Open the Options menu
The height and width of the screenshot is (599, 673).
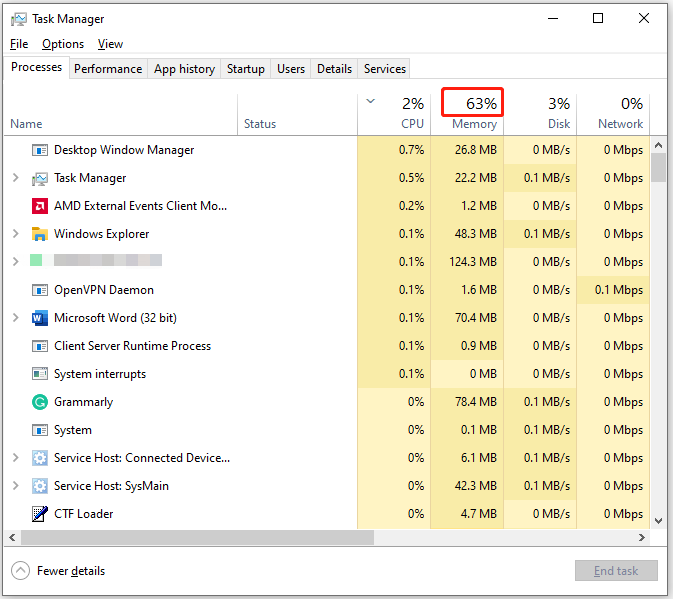tap(63, 44)
